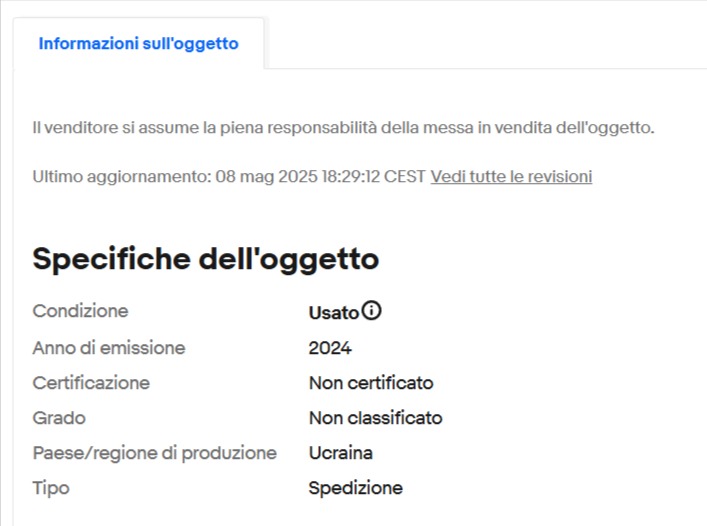Click the Grado label
707x526 pixels.
tap(59, 418)
